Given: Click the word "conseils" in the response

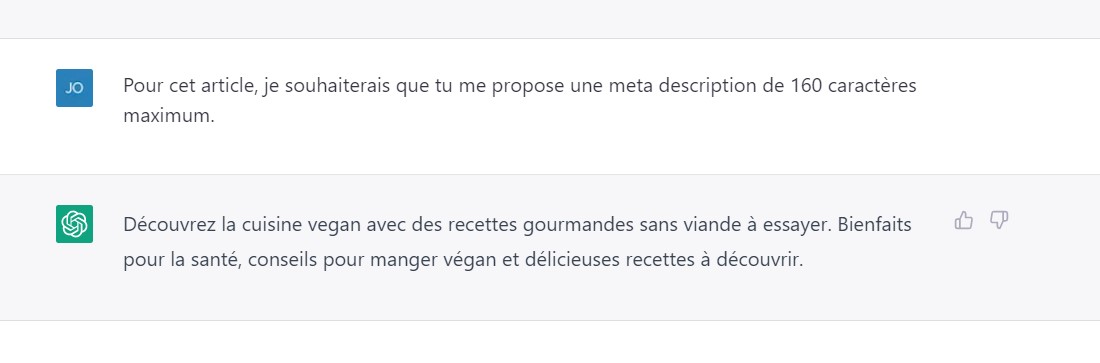Looking at the screenshot, I should [x=277, y=260].
